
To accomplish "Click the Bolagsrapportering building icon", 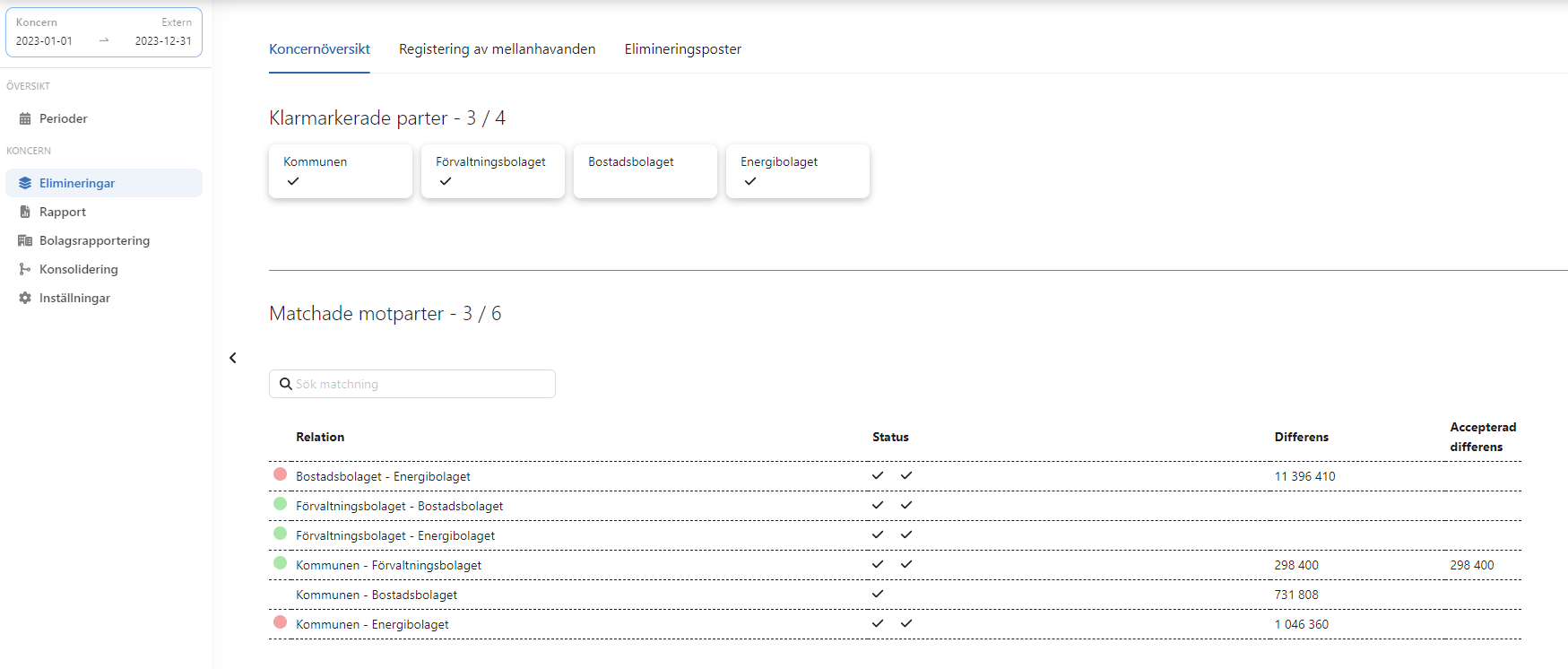I will pyautogui.click(x=25, y=240).
